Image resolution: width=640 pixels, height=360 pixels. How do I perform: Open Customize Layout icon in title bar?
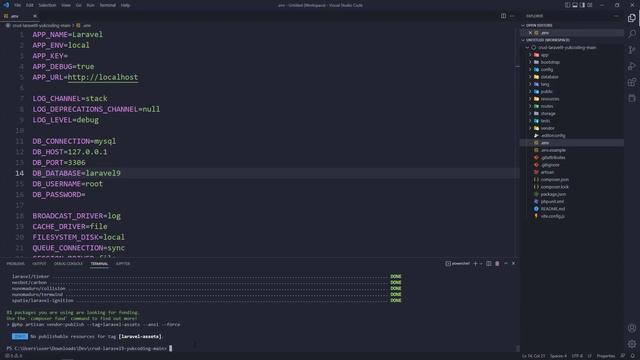coord(590,5)
